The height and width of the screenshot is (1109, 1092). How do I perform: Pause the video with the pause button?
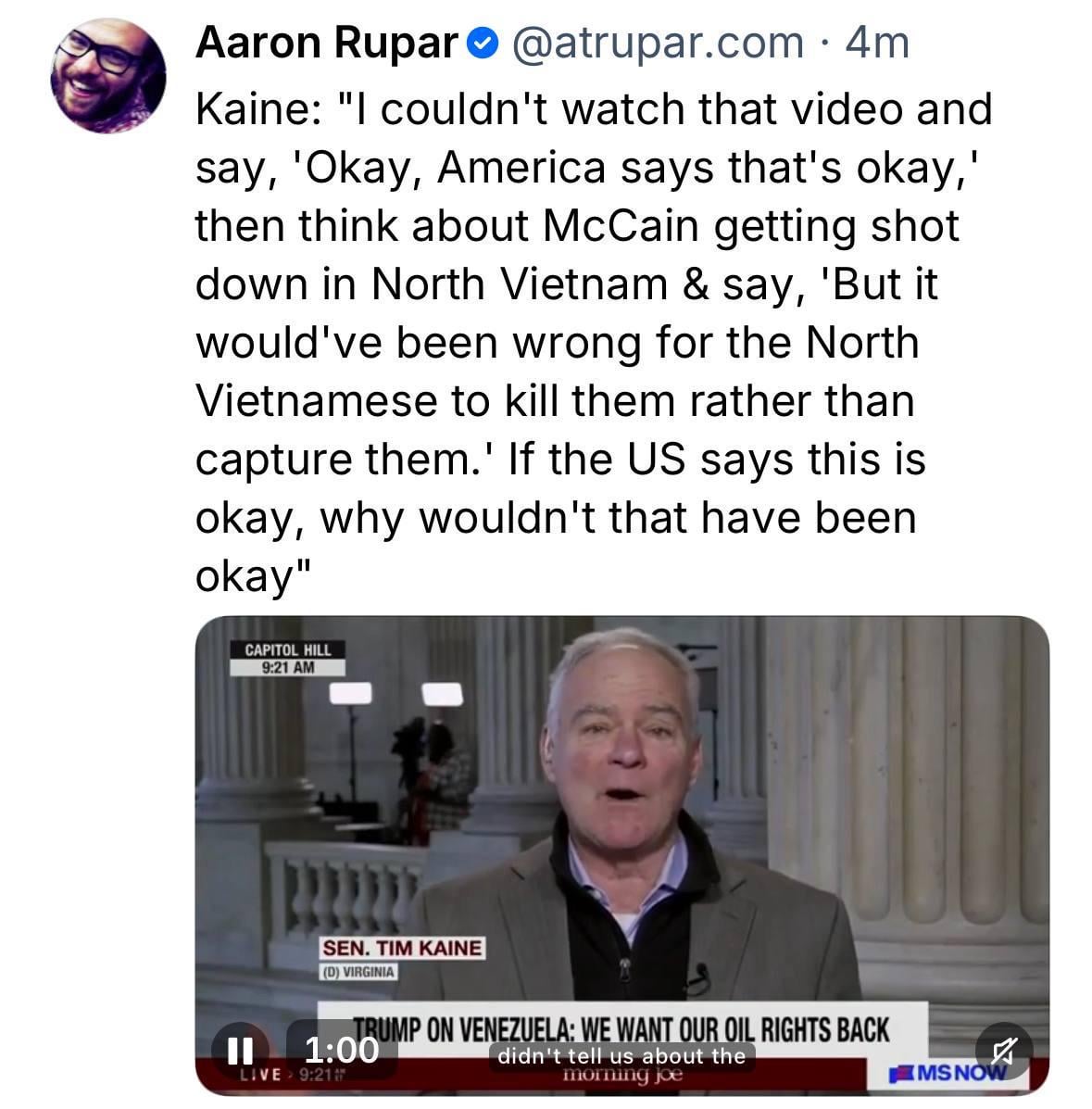coord(240,1050)
